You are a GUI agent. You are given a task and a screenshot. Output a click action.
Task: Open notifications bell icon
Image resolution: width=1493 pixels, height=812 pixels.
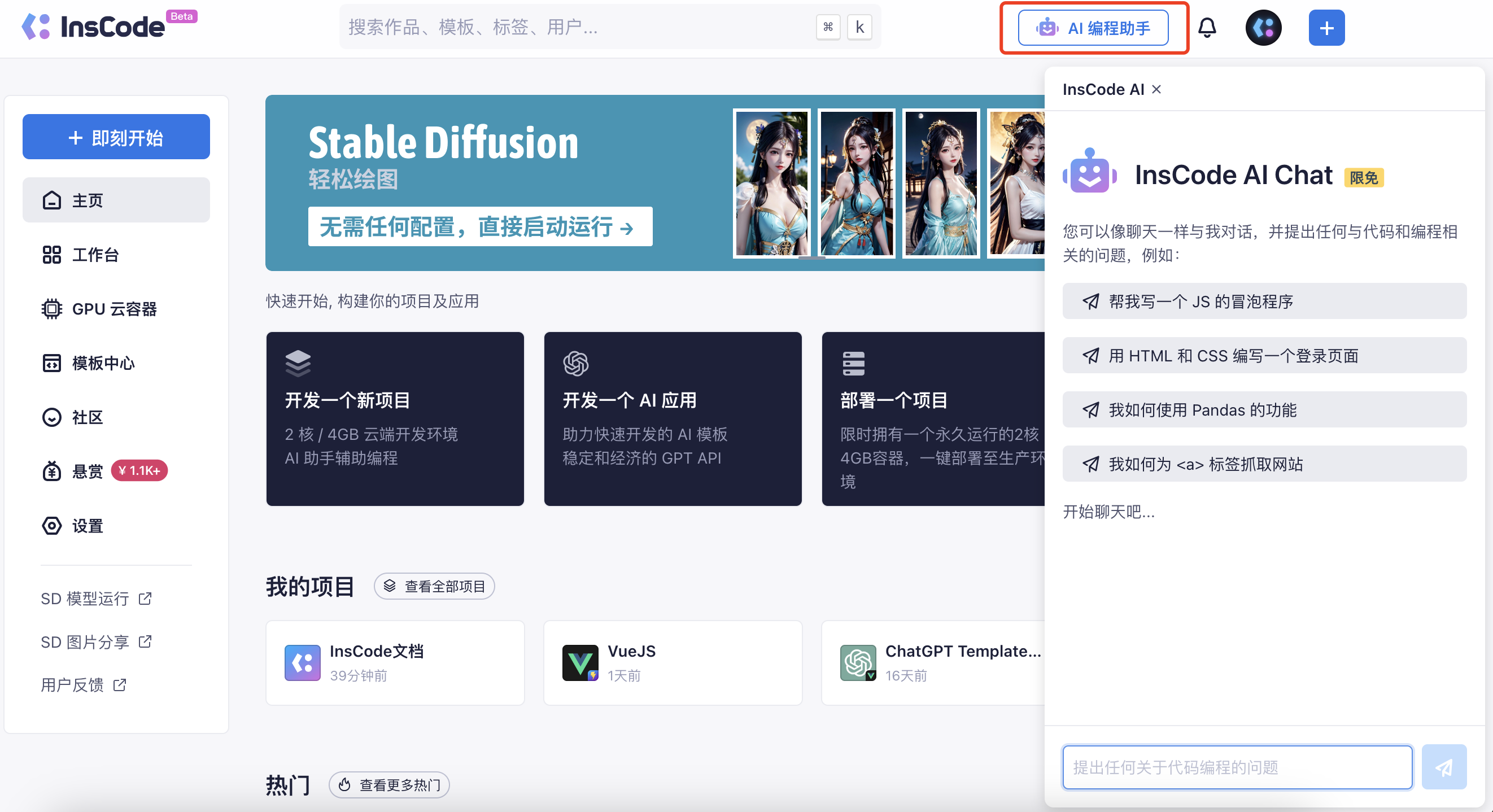[x=1207, y=28]
